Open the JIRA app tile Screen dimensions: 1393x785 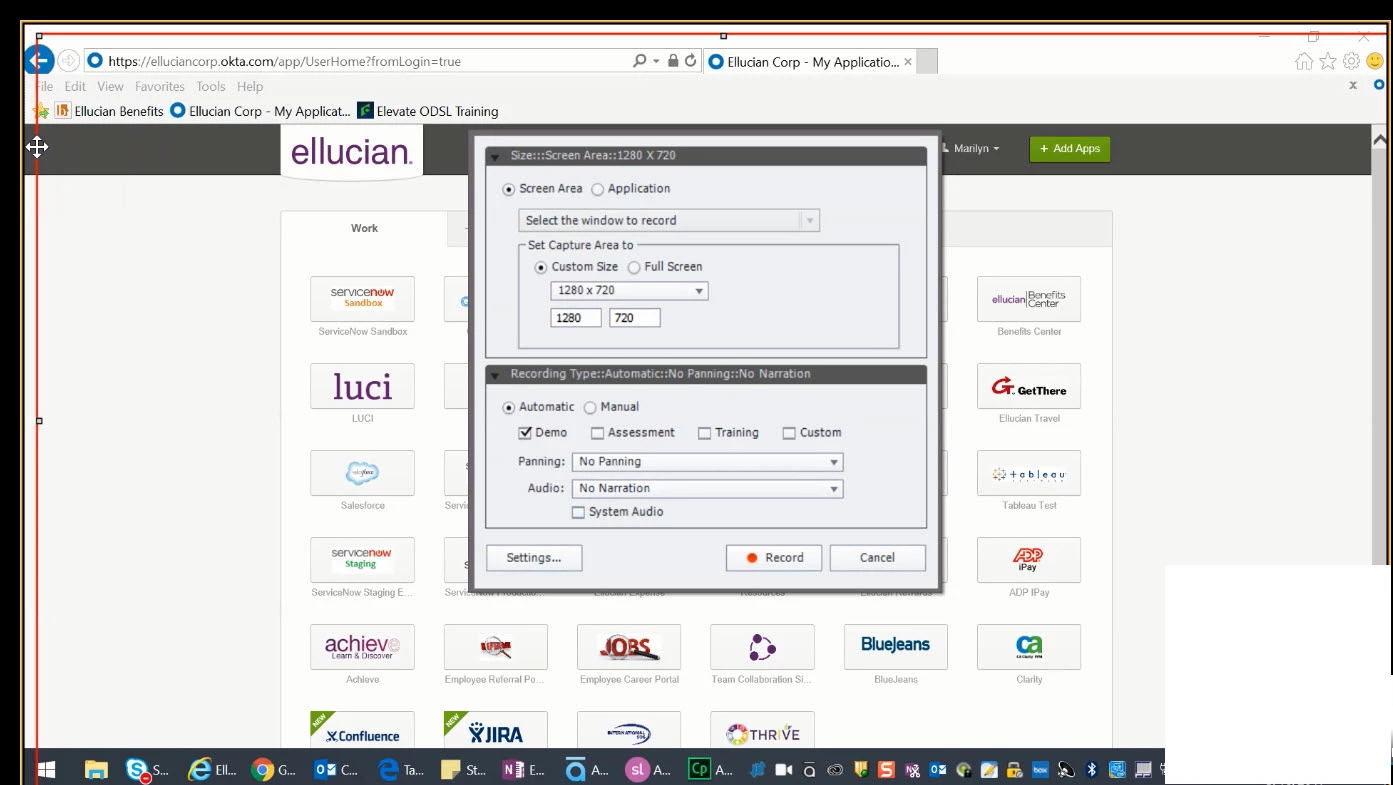[496, 730]
